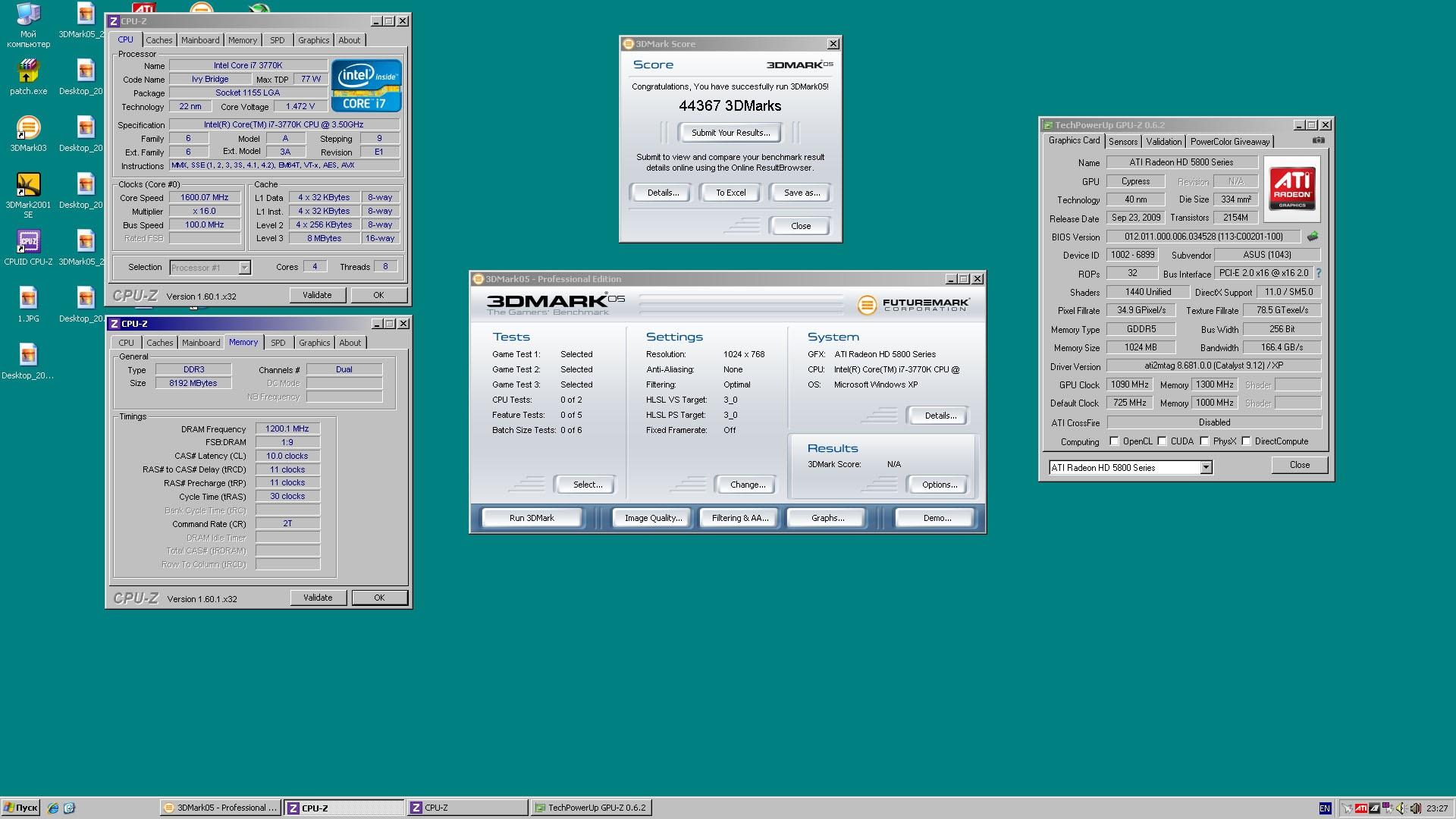Click the ATI Radeon logo in GPU-Z
Viewport: 1456px width, 819px height.
1292,189
